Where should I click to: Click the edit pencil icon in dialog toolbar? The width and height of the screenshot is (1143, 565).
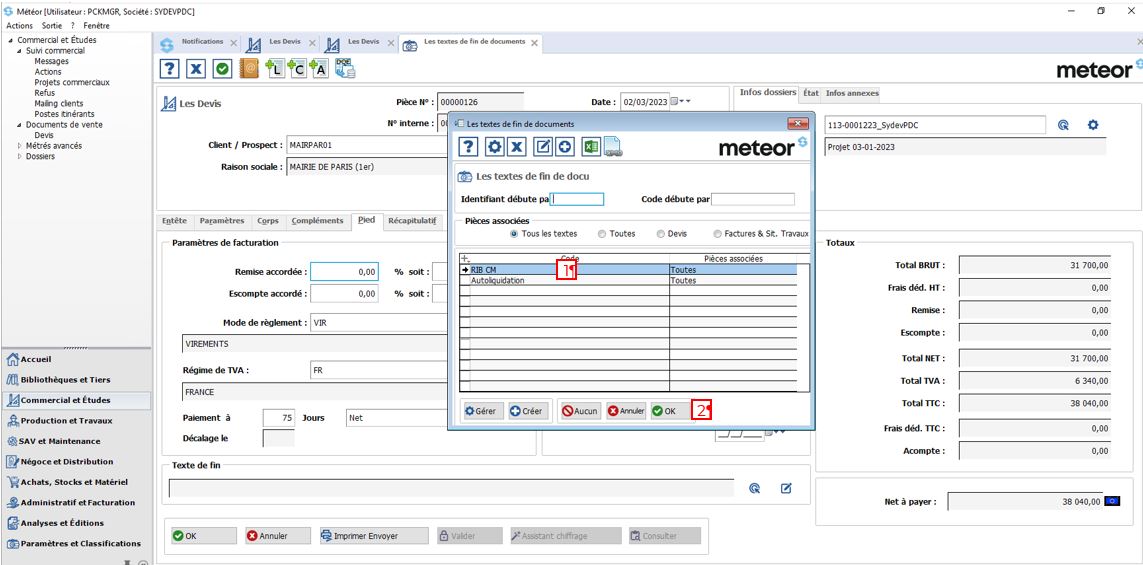pyautogui.click(x=543, y=147)
